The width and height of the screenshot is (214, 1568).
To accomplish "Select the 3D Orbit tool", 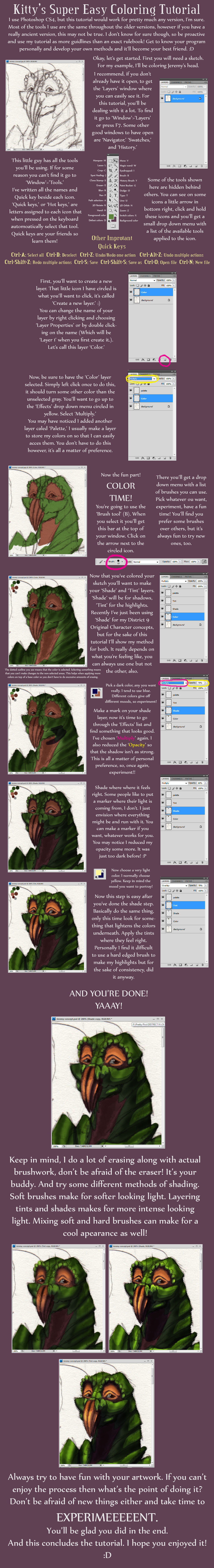I will pos(116,206).
